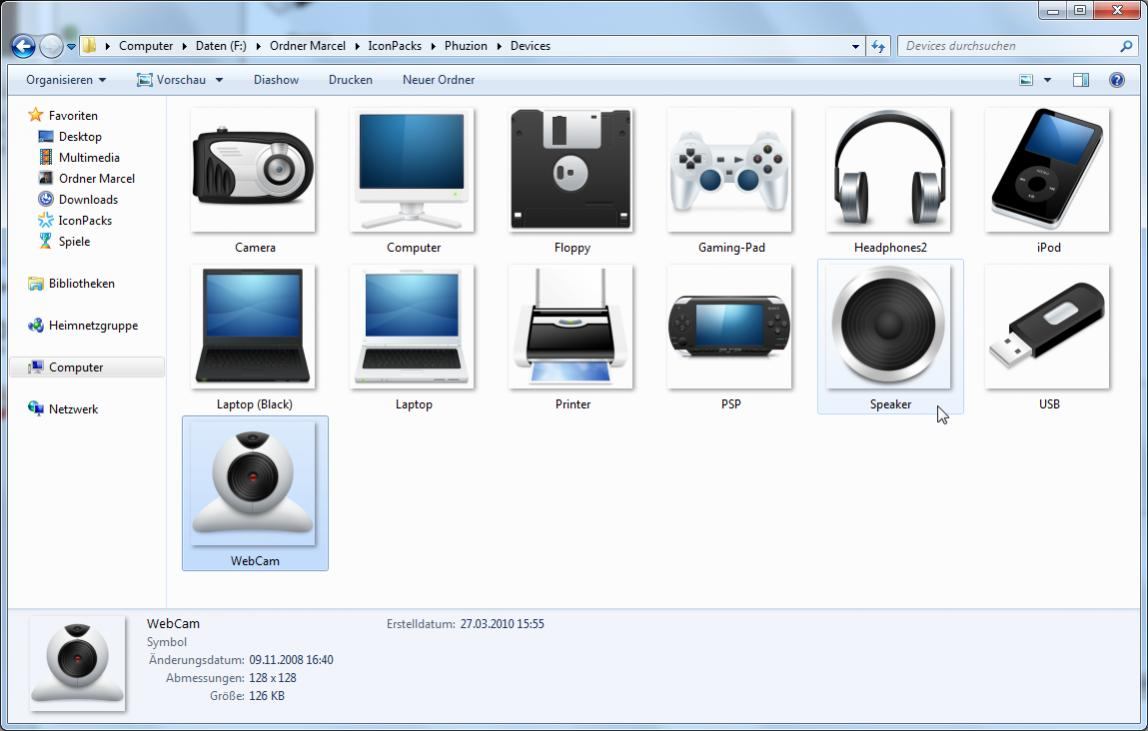
Task: Open Multimedia in the favorites list
Action: point(89,157)
